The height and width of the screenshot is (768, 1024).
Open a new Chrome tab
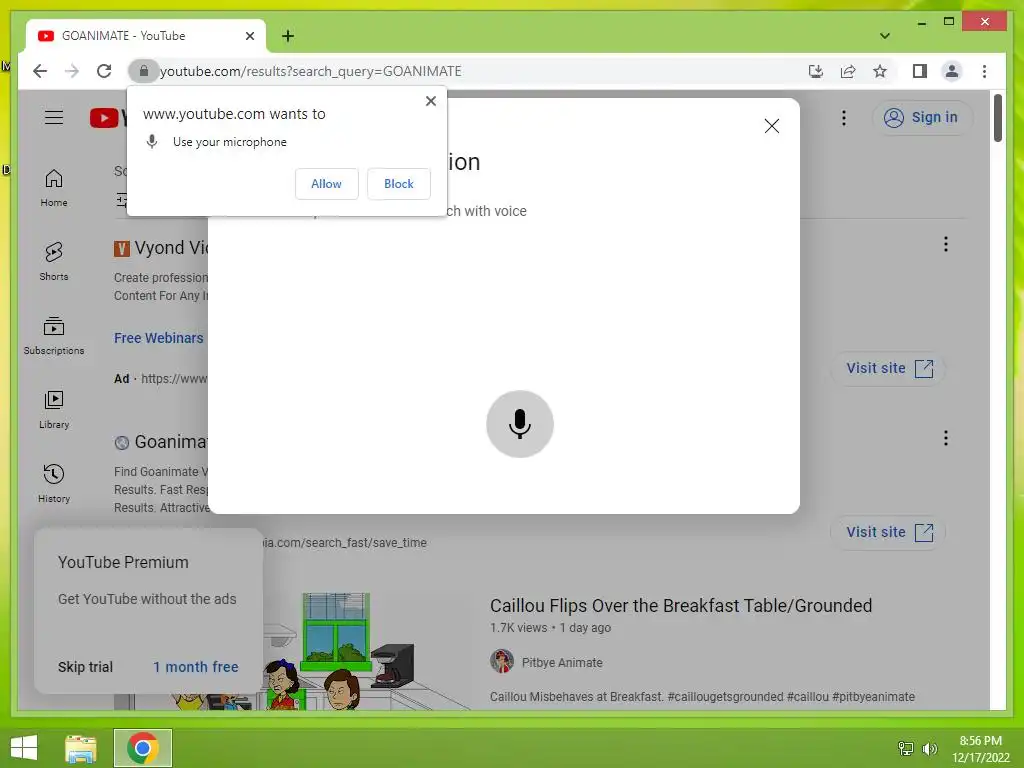288,36
